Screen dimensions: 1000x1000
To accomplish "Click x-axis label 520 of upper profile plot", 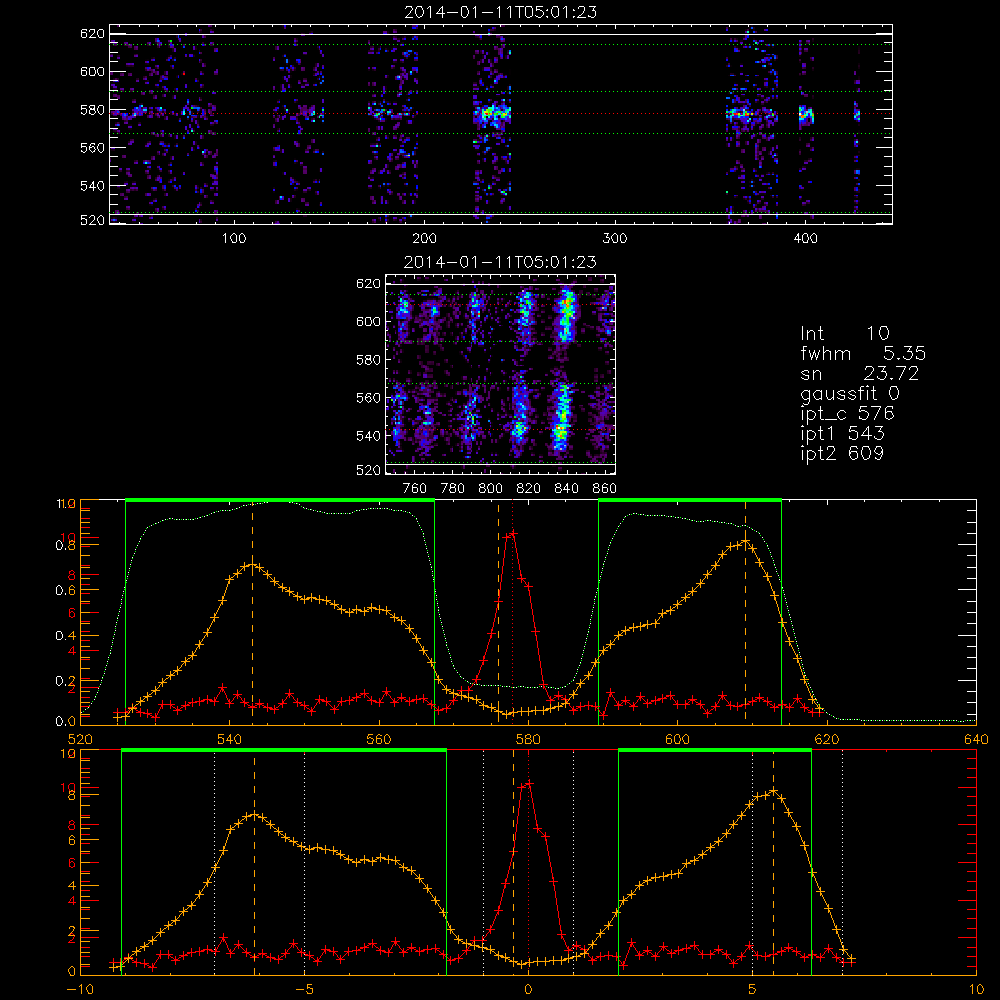I will tap(80, 739).
